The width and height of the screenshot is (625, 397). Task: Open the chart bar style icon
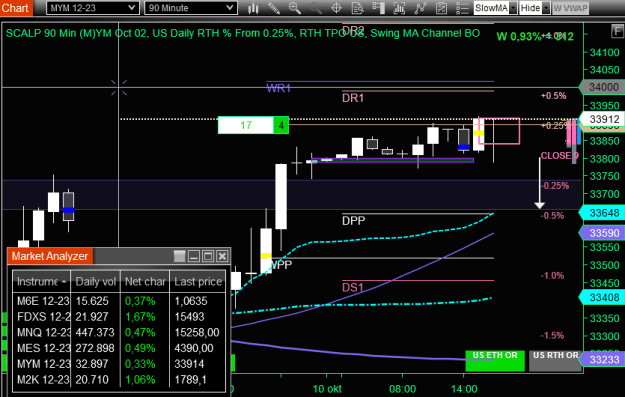[253, 8]
